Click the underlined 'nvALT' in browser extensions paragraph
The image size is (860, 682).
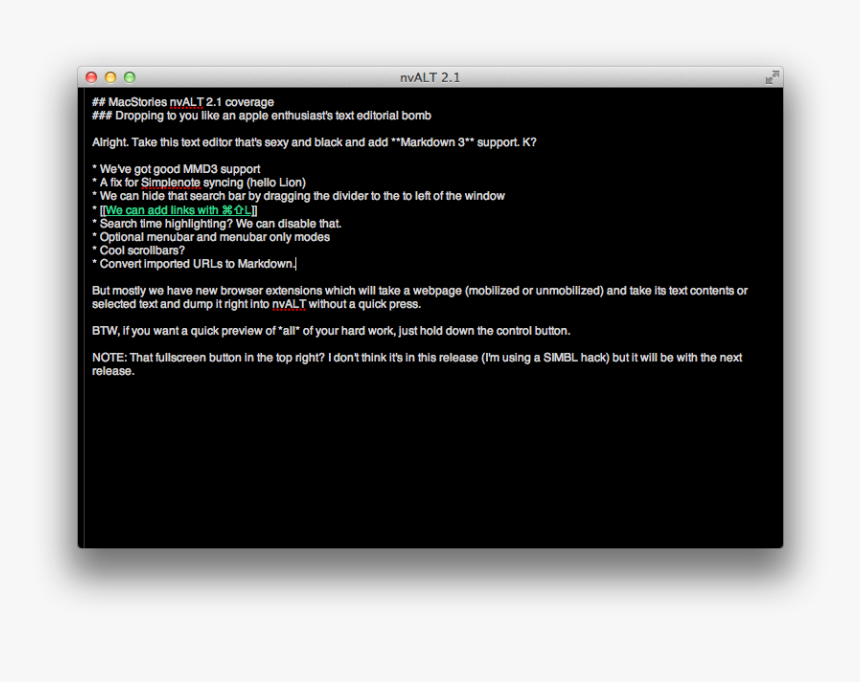click(289, 304)
